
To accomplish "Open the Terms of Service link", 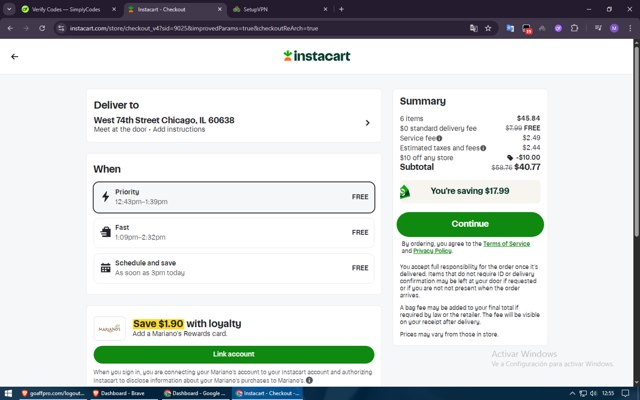I will click(507, 244).
